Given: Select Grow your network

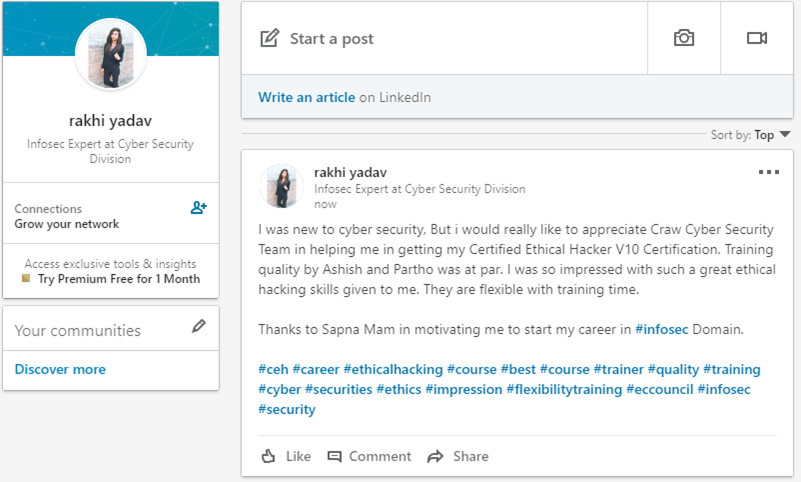Looking at the screenshot, I should [66, 224].
